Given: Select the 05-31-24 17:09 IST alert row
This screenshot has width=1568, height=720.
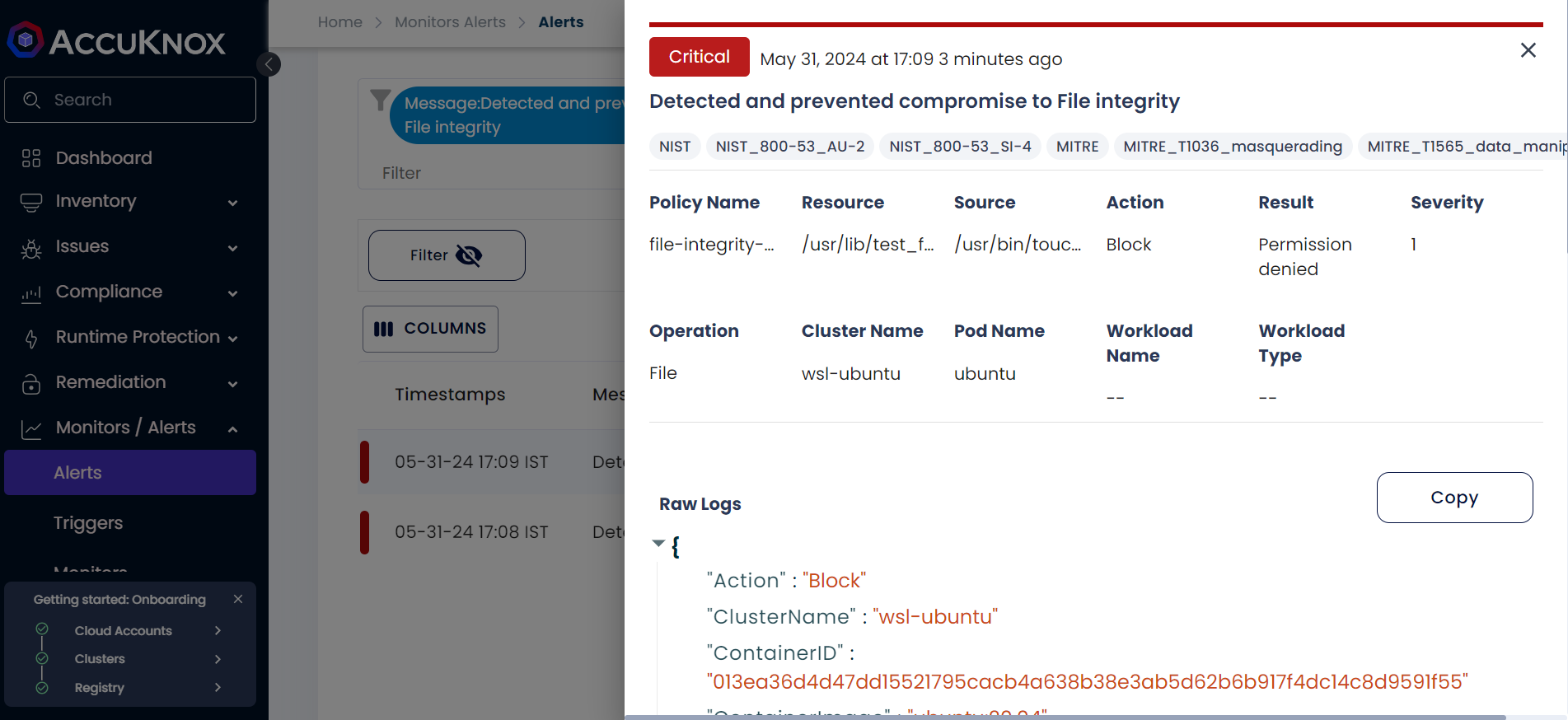Looking at the screenshot, I should coord(492,462).
